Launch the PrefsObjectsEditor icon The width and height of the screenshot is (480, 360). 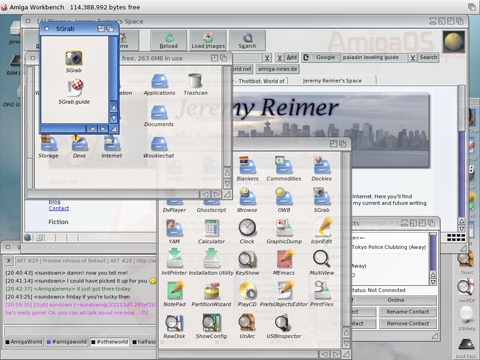pos(284,290)
